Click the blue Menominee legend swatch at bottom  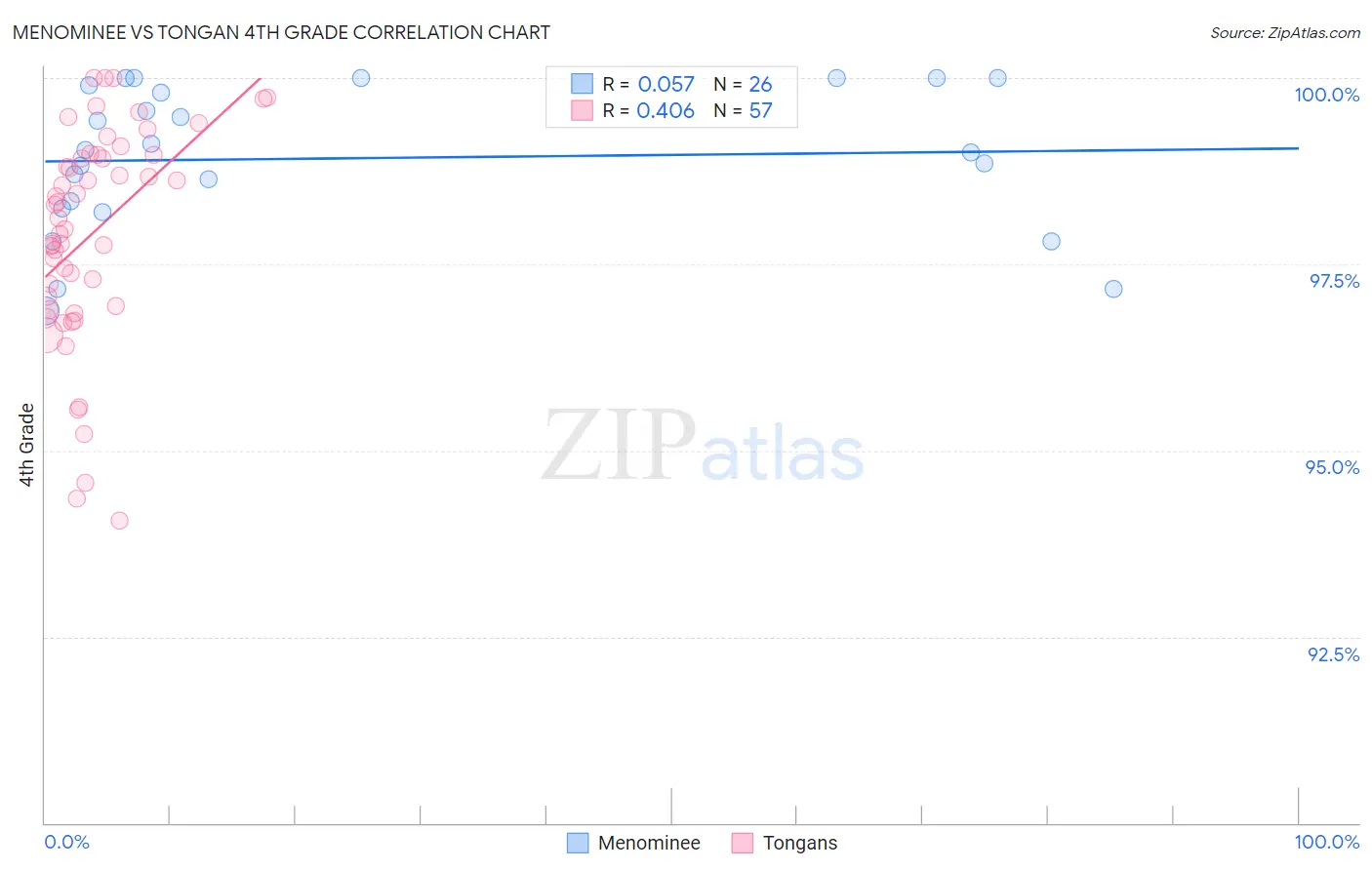click(578, 843)
